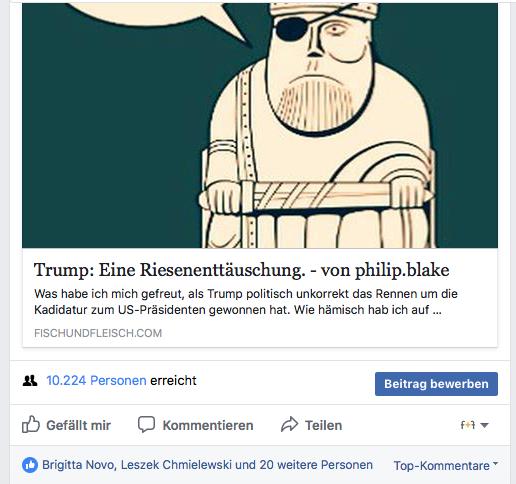Click the FISCHUNDFLEISCH.COM source link
The width and height of the screenshot is (516, 484).
tap(98, 333)
